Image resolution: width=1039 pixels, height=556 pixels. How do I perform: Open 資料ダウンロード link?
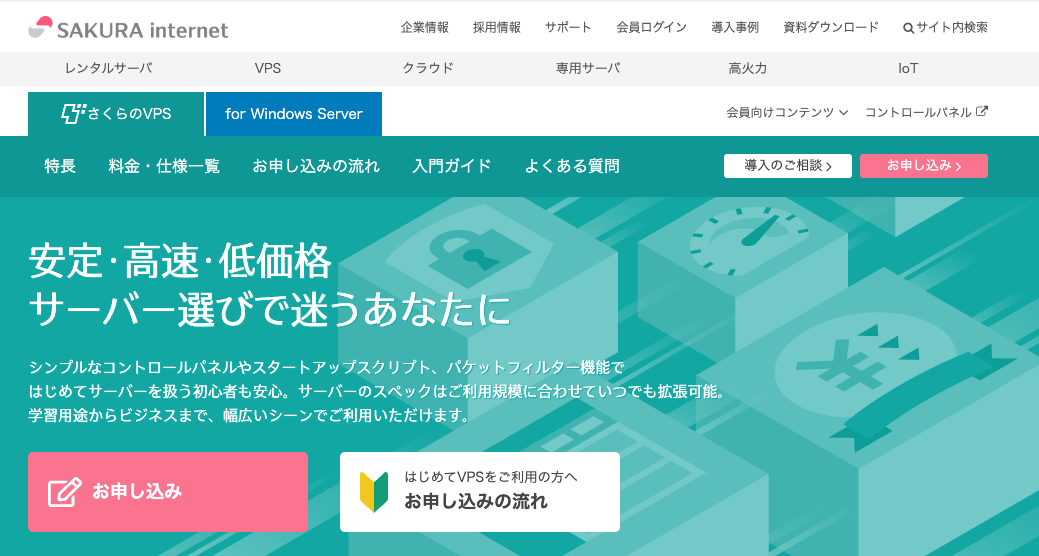(831, 27)
